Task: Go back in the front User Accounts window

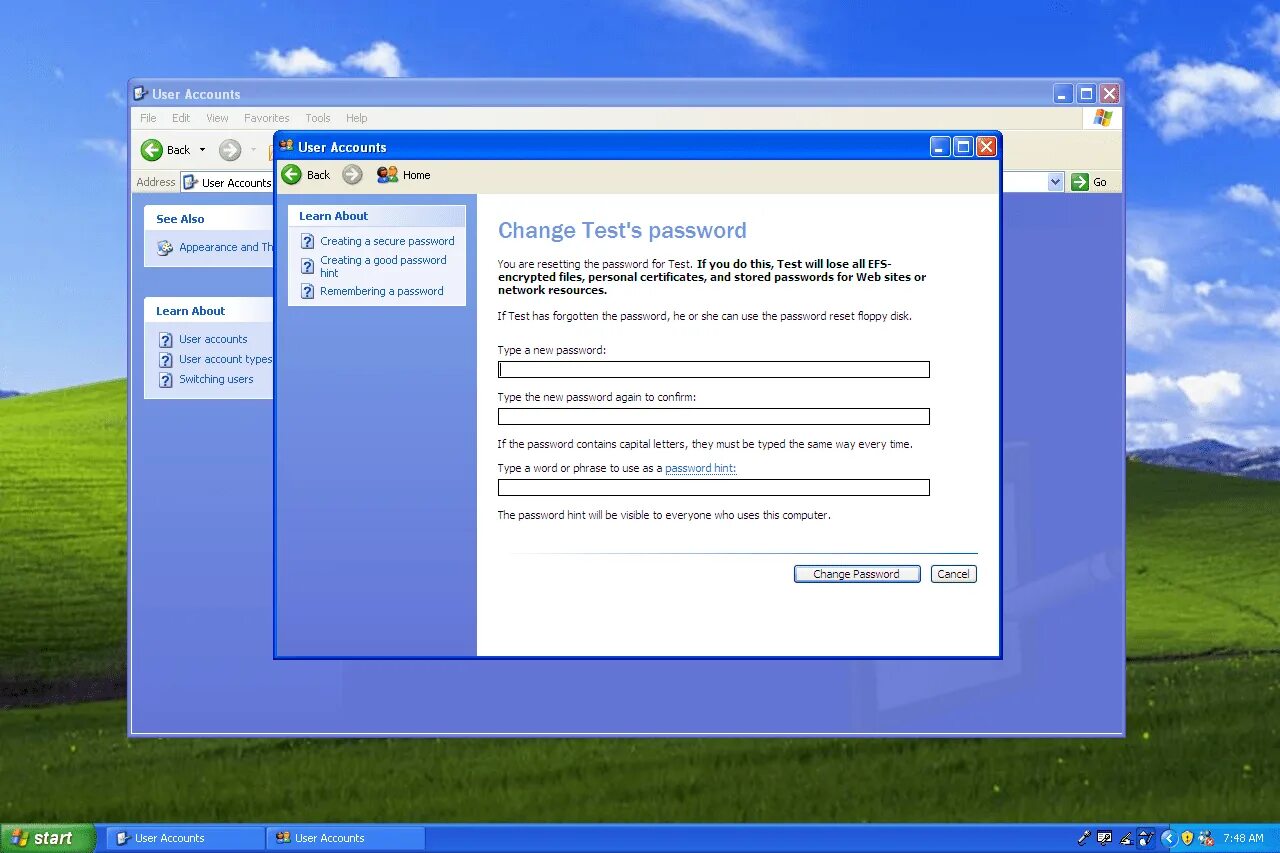Action: pyautogui.click(x=306, y=175)
